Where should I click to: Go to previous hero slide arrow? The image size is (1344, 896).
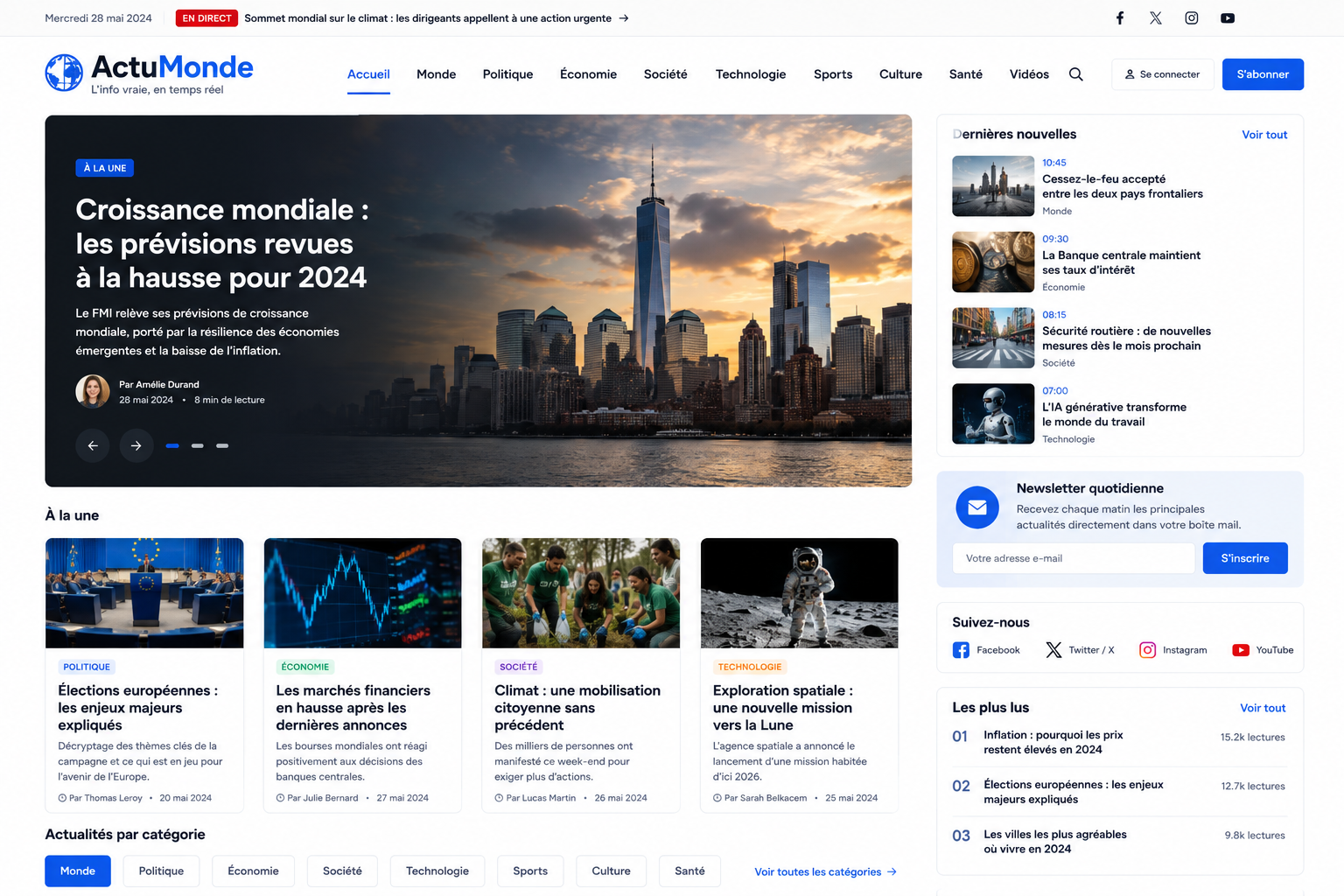coord(93,445)
